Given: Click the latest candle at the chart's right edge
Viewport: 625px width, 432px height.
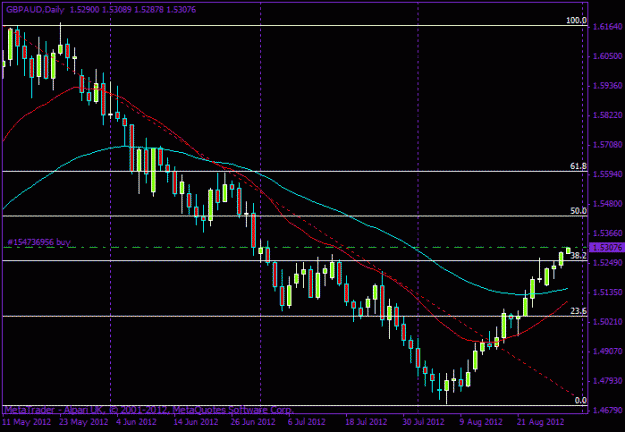Looking at the screenshot, I should point(568,250).
